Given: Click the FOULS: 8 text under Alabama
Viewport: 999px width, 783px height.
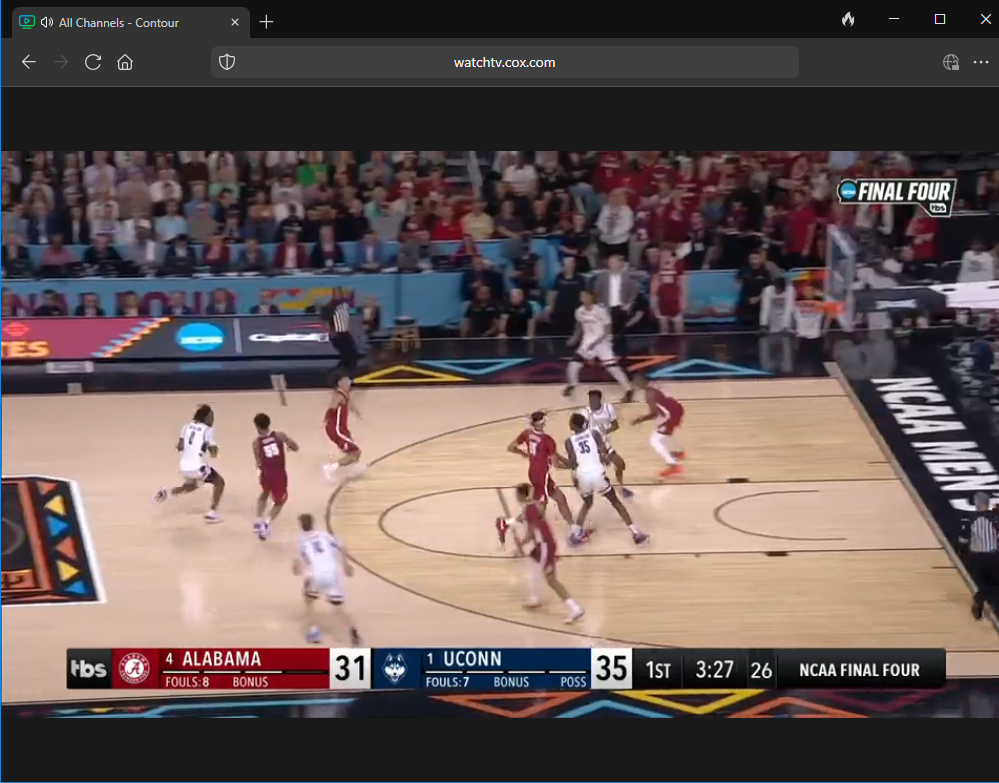Looking at the screenshot, I should click(x=187, y=682).
